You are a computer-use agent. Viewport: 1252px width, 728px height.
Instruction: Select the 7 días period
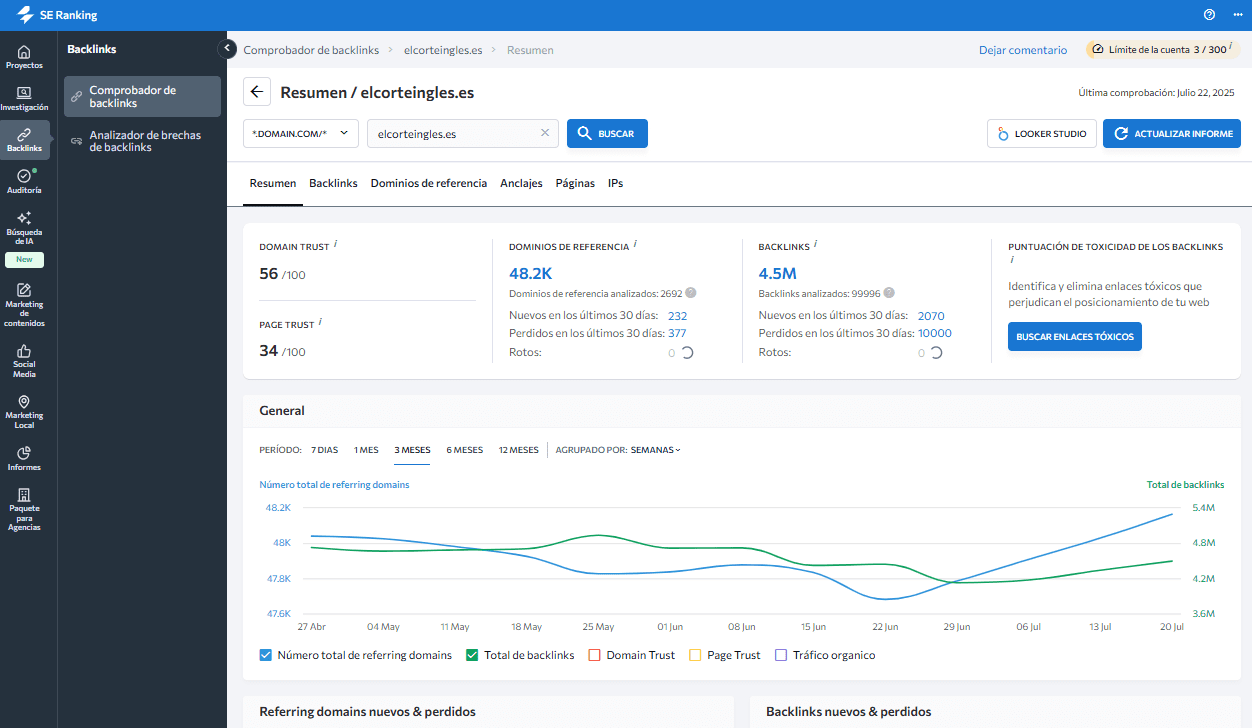point(324,450)
